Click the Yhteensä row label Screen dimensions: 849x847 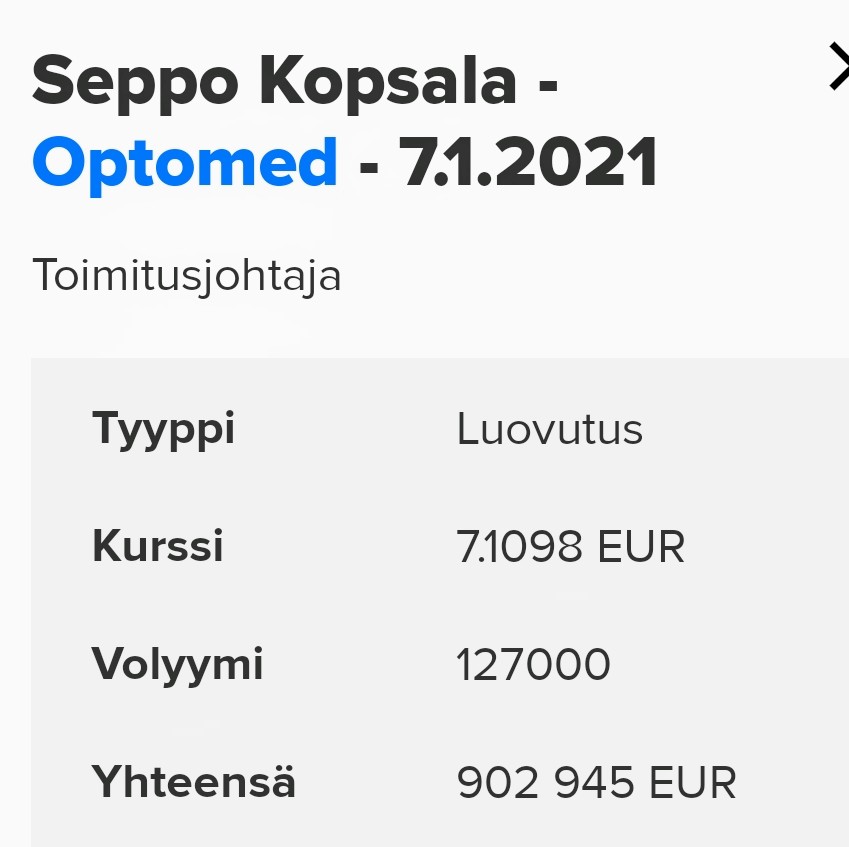194,782
